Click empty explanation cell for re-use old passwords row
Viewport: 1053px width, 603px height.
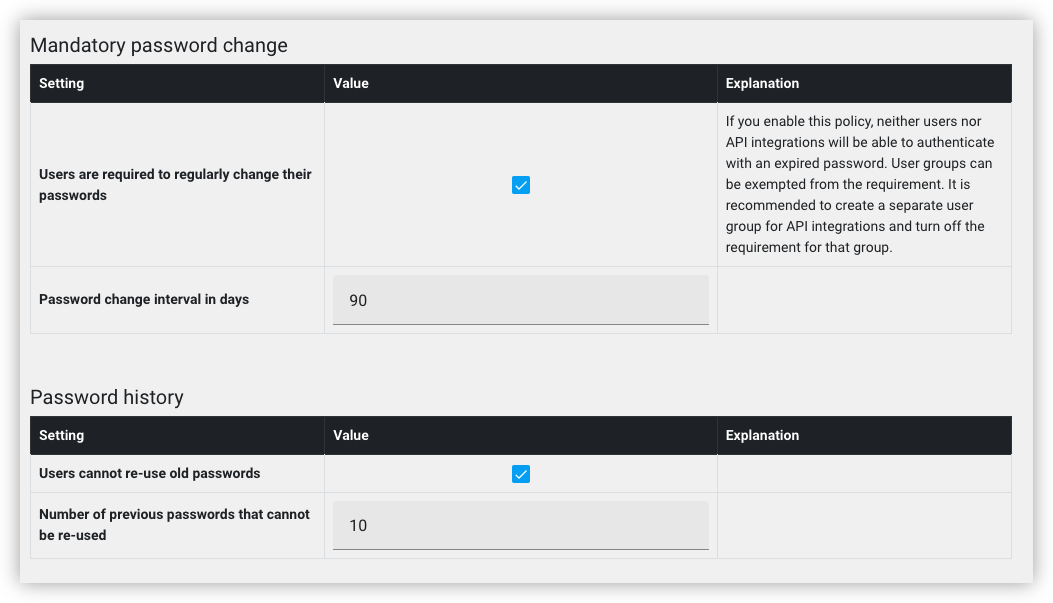tap(864, 474)
